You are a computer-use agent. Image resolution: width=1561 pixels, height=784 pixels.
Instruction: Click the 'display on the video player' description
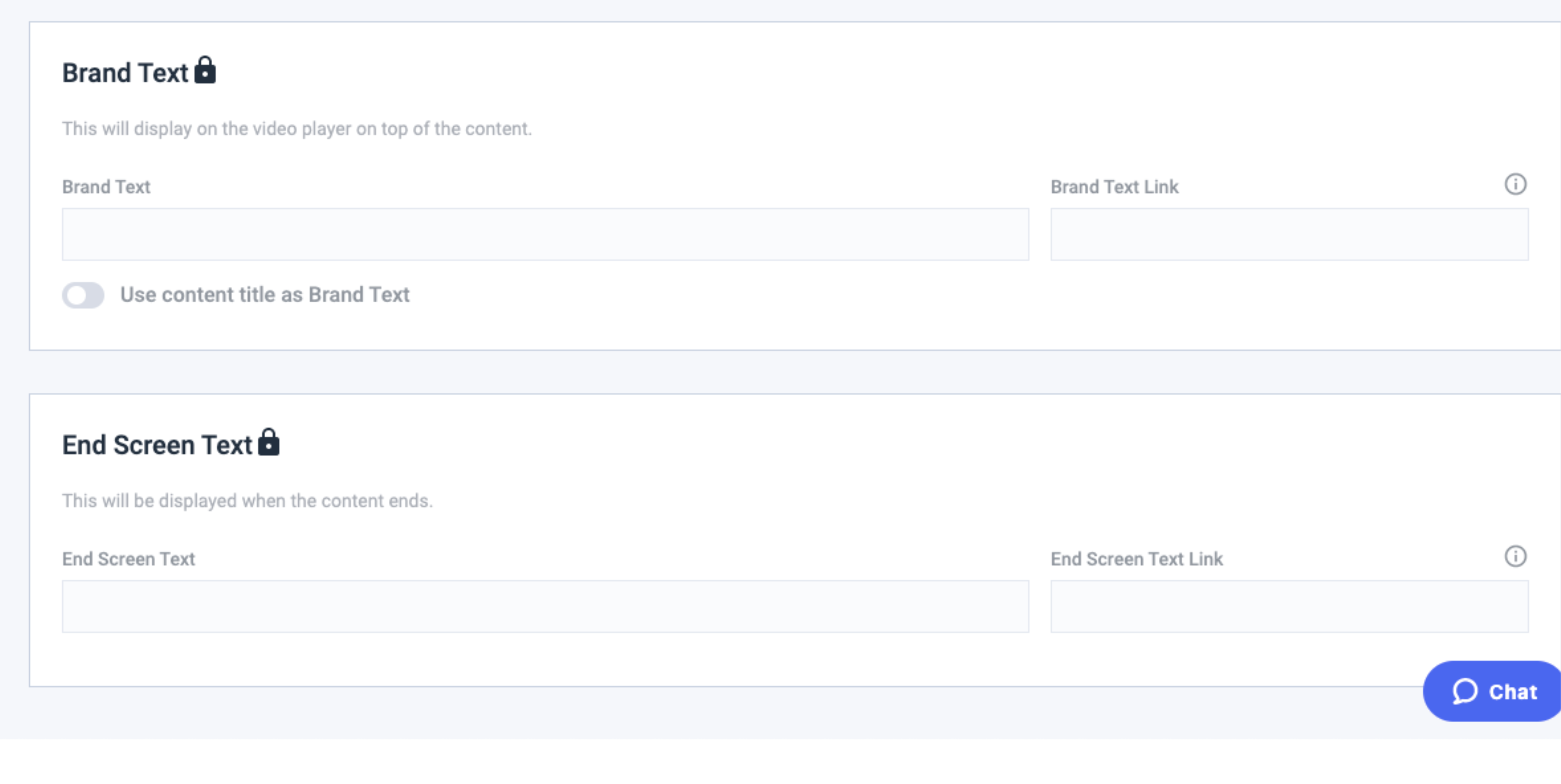[297, 128]
